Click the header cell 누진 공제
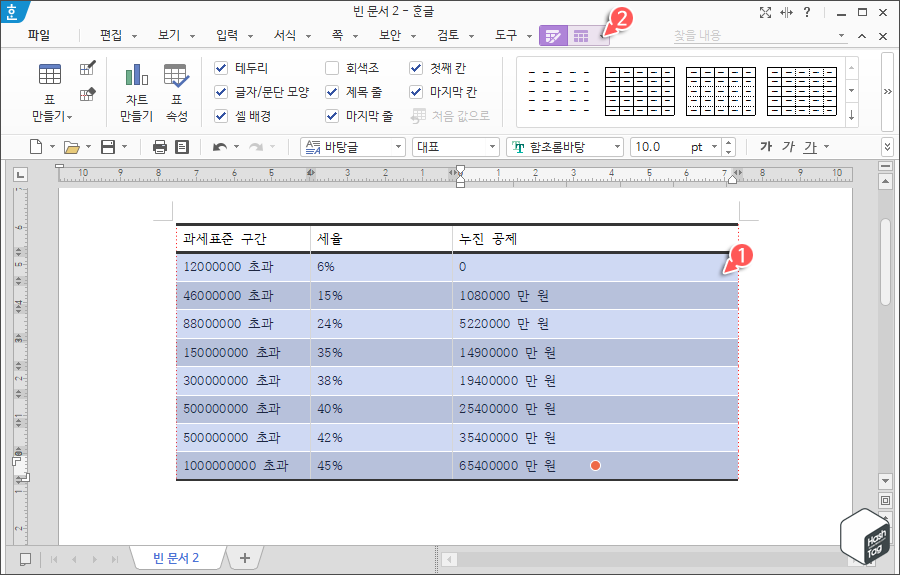Image resolution: width=900 pixels, height=575 pixels. (x=595, y=239)
